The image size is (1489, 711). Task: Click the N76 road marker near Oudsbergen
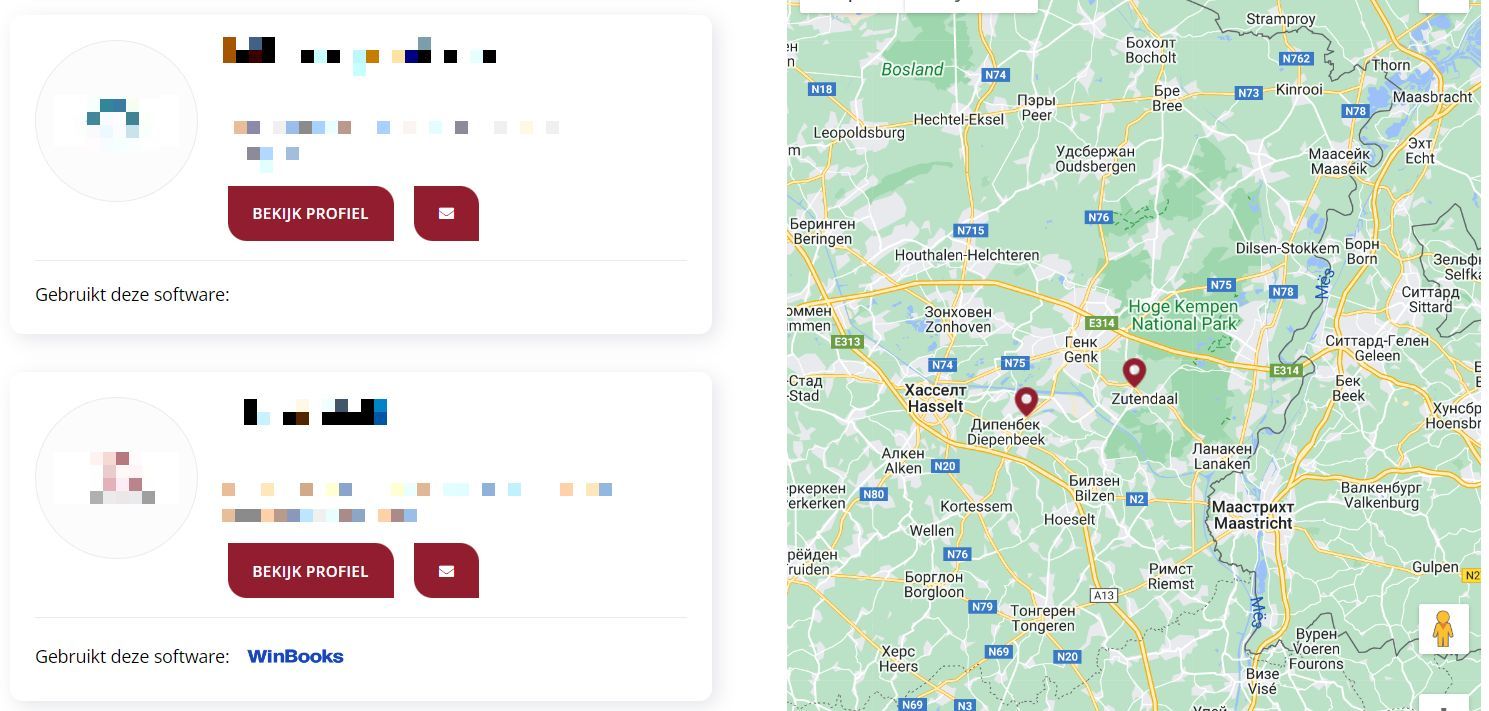[x=1099, y=217]
